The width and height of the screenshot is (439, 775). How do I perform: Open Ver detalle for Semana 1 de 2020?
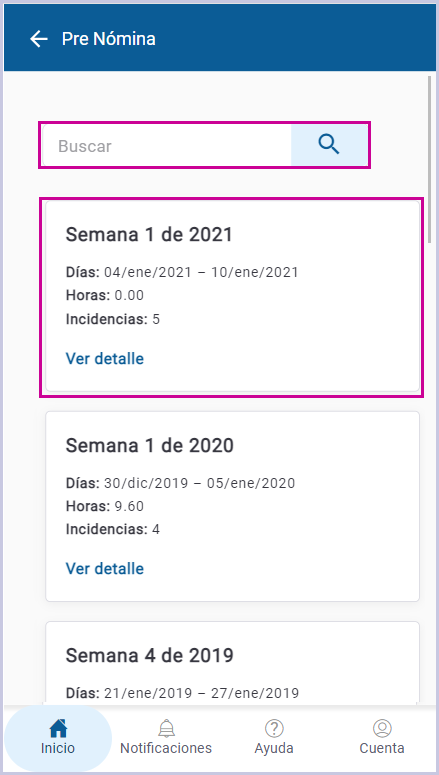(105, 569)
